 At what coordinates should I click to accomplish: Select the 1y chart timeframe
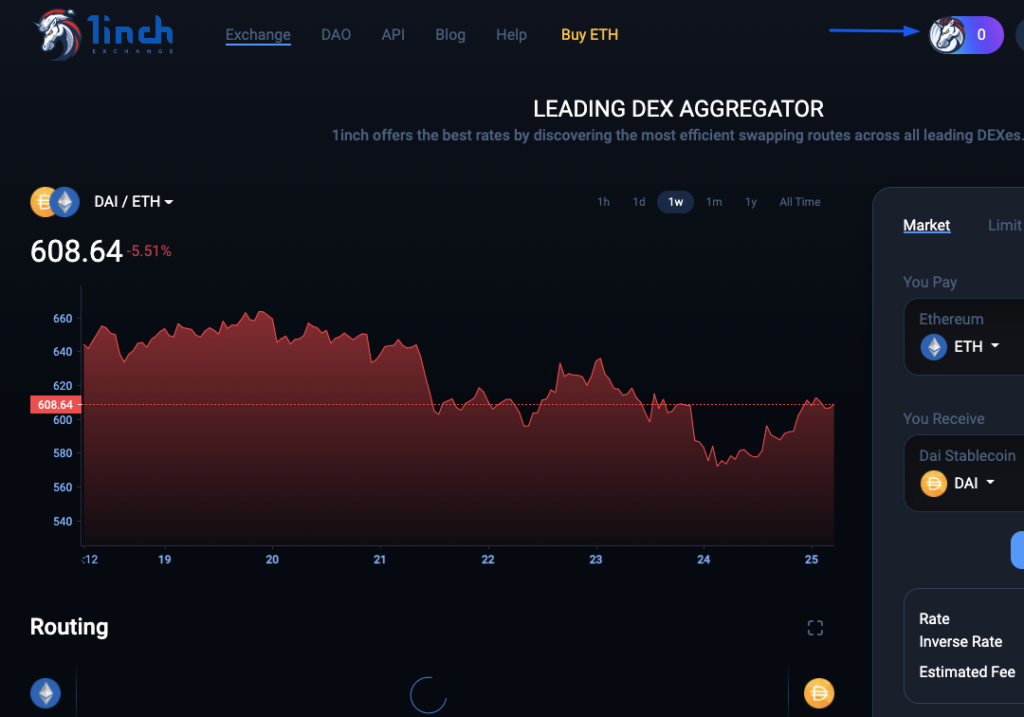click(x=751, y=202)
